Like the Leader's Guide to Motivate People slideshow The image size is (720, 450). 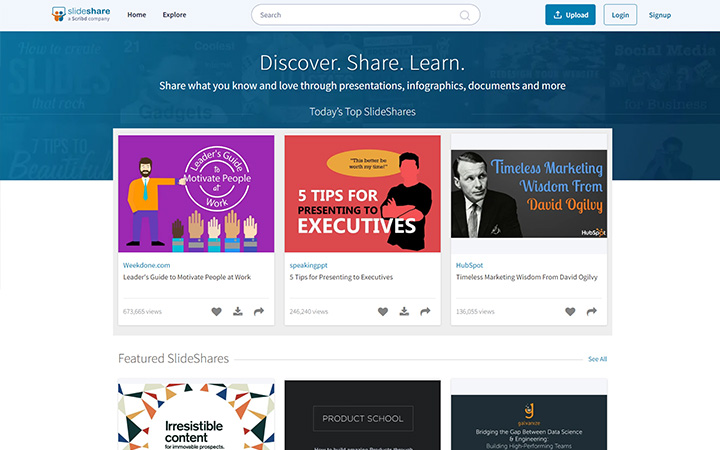point(217,312)
